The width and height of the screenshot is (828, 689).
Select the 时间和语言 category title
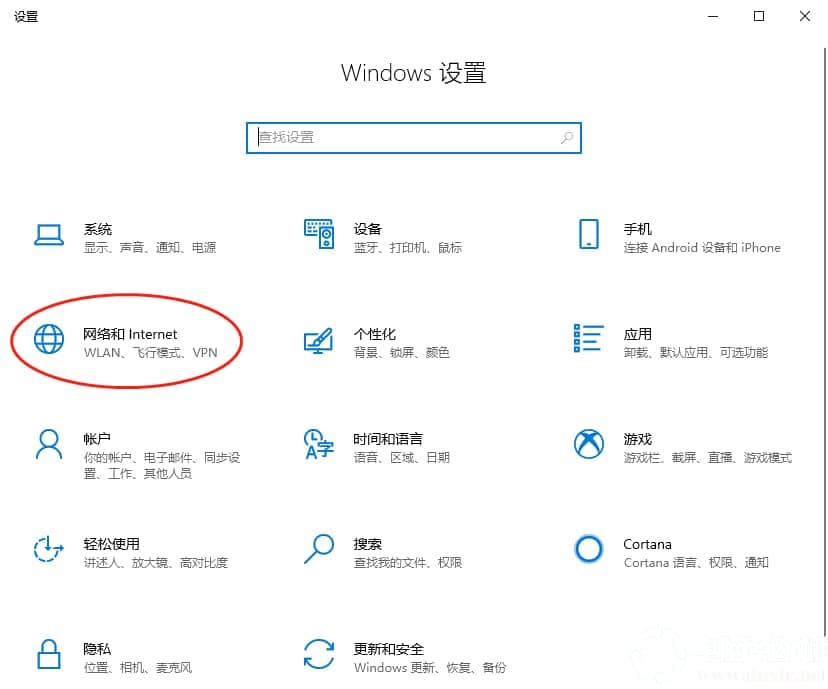click(x=388, y=439)
